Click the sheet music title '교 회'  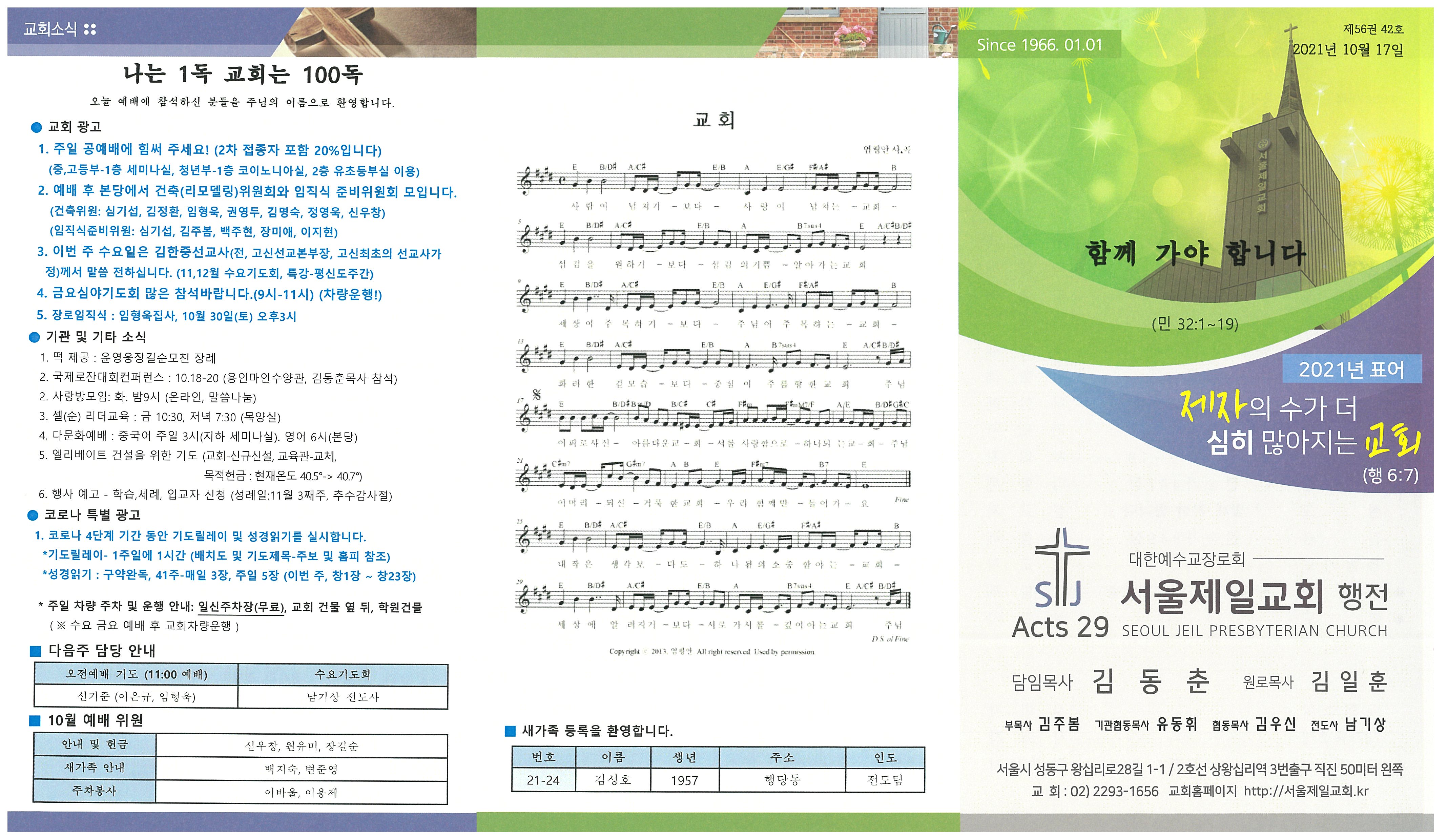714,120
